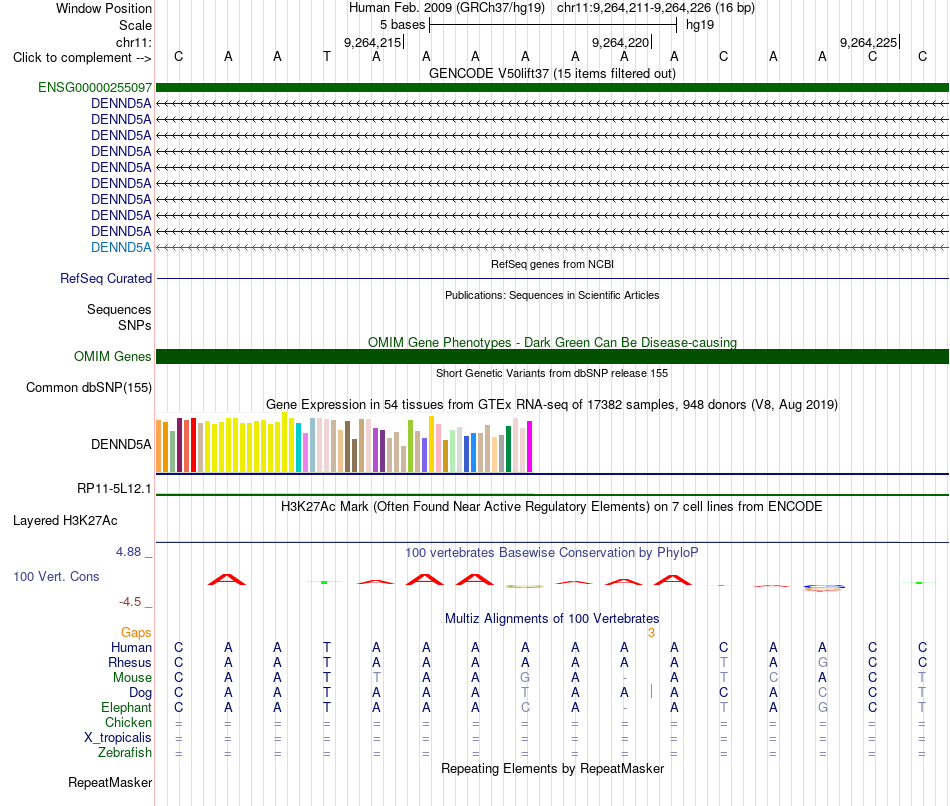
Task: Click the 9,264,215 position marker
Action: click(372, 42)
